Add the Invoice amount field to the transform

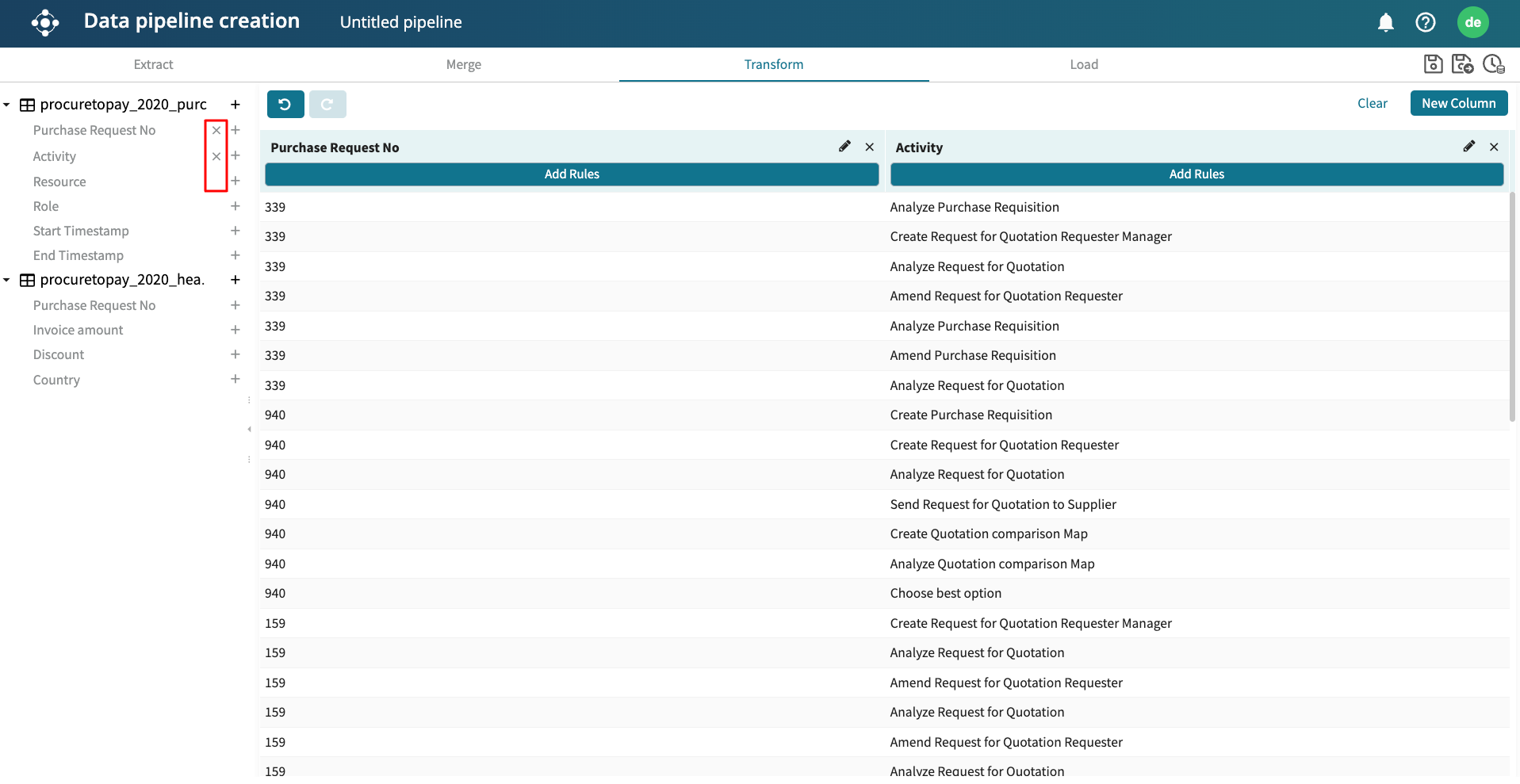pyautogui.click(x=235, y=330)
